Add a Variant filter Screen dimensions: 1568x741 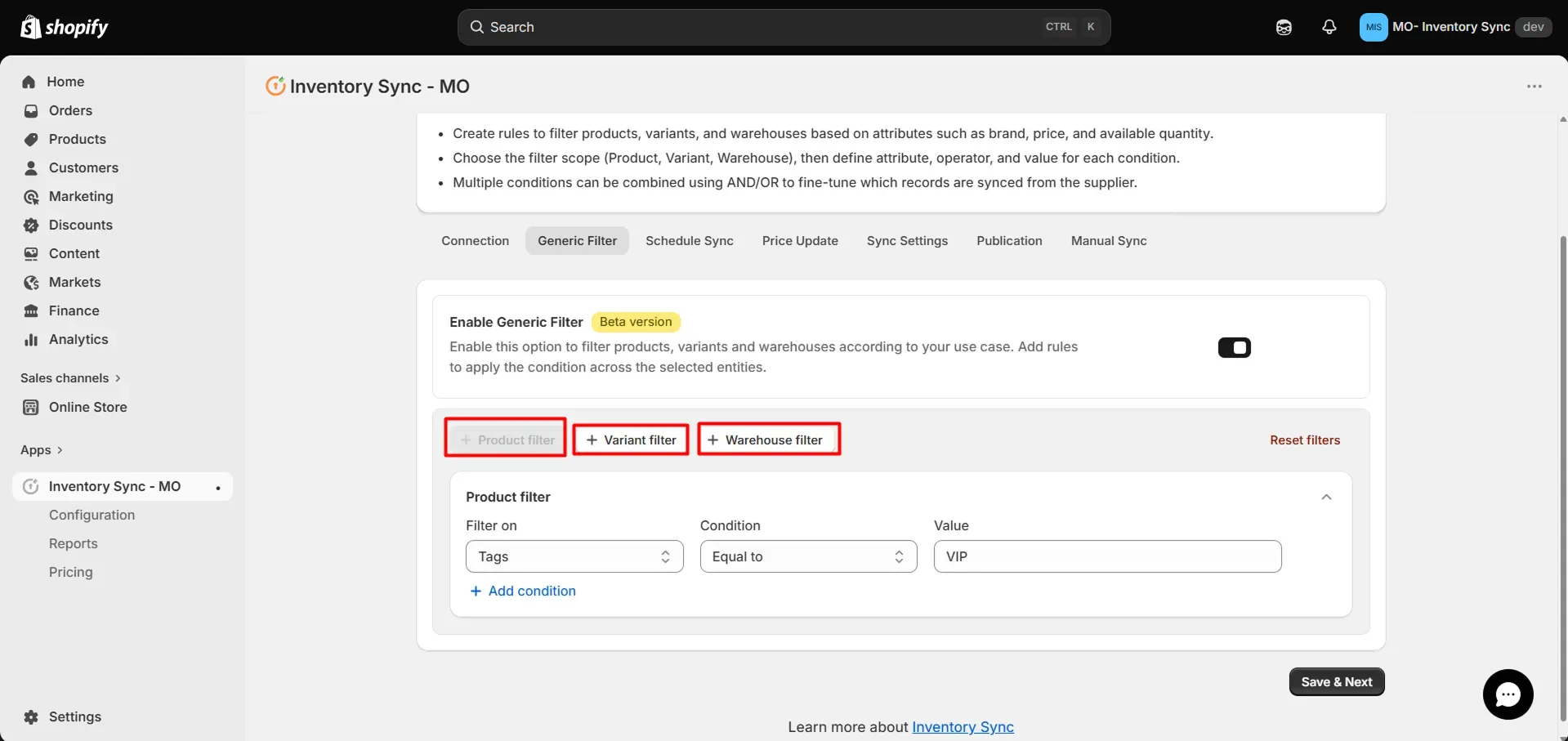(631, 440)
